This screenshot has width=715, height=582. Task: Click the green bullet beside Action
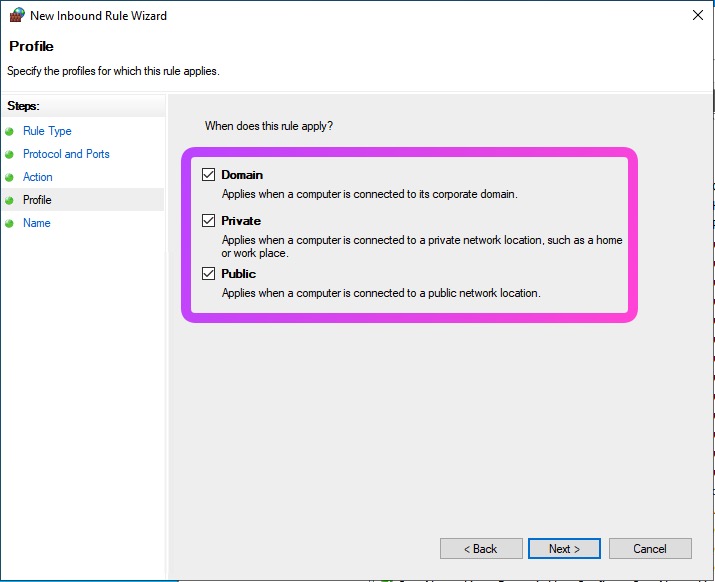[x=10, y=177]
